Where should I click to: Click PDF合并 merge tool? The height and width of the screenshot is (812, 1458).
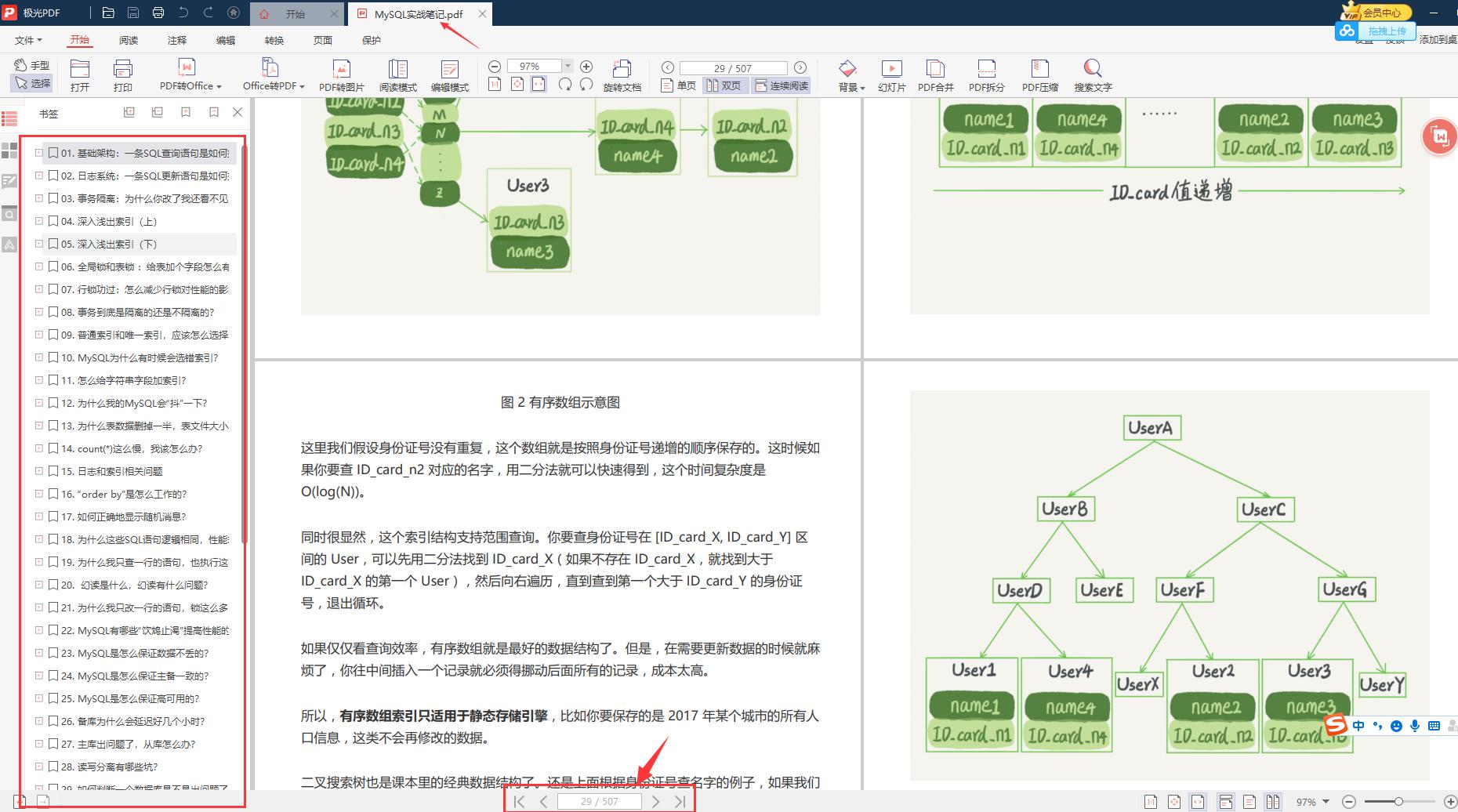(936, 76)
